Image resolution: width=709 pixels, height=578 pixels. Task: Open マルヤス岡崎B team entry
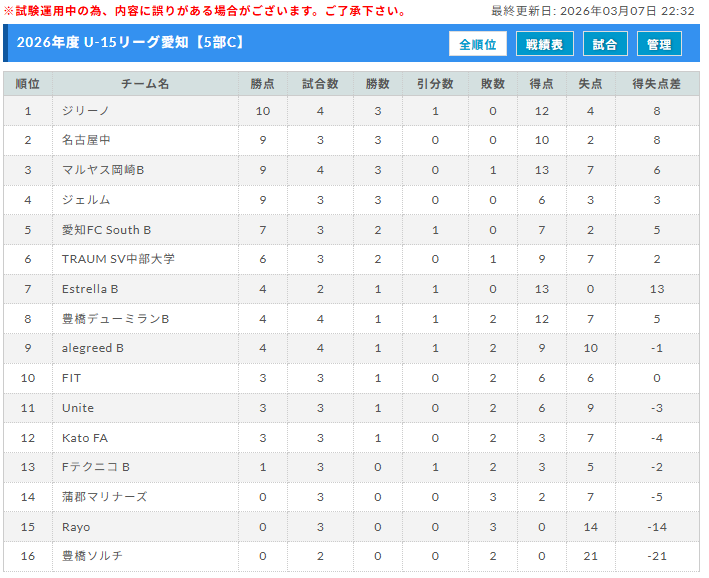pos(103,171)
